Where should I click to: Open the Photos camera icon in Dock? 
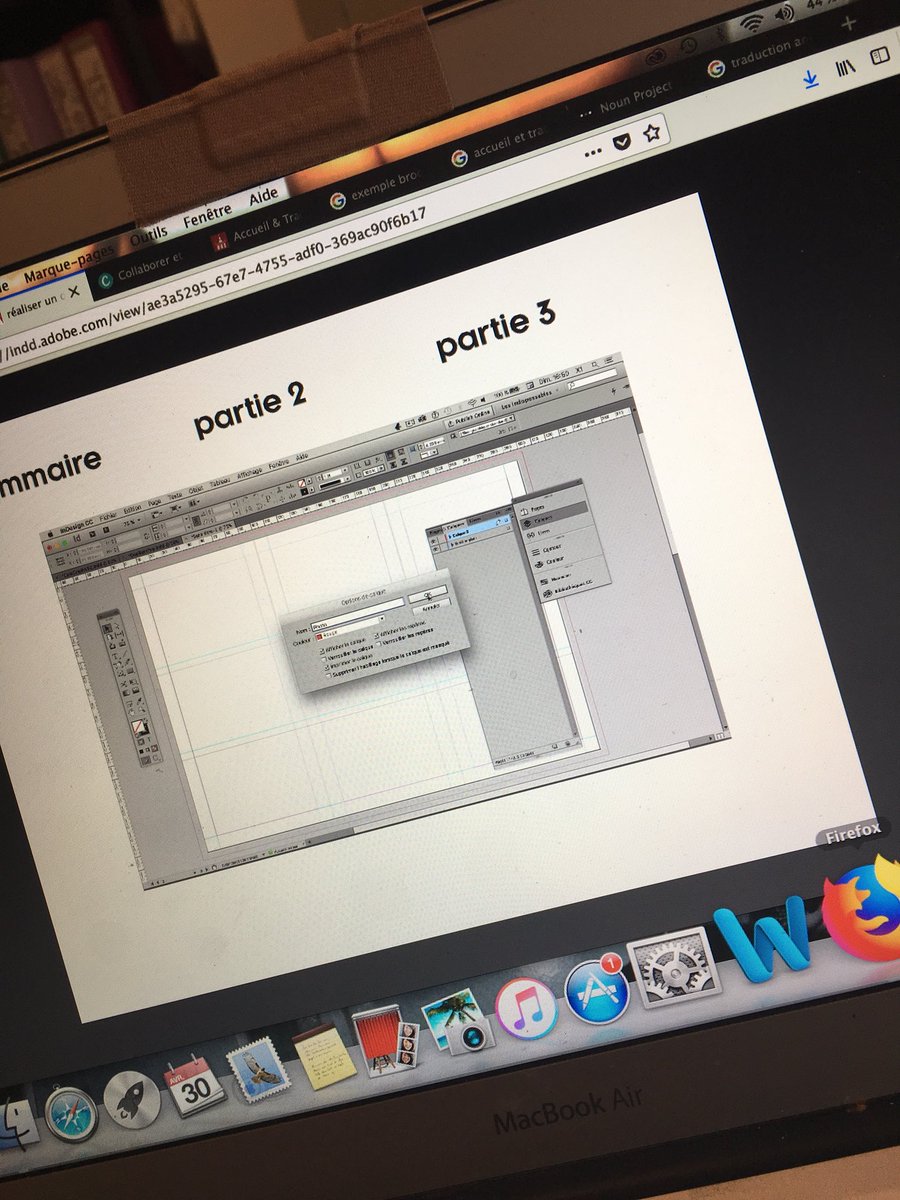(457, 1021)
